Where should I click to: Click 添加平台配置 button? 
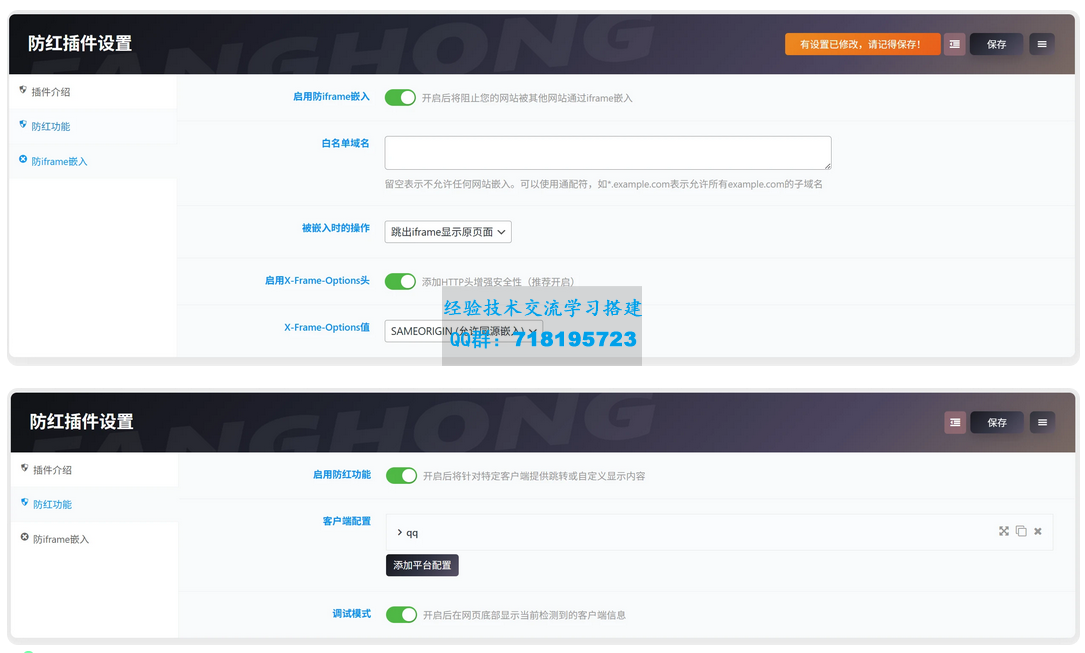tap(422, 565)
